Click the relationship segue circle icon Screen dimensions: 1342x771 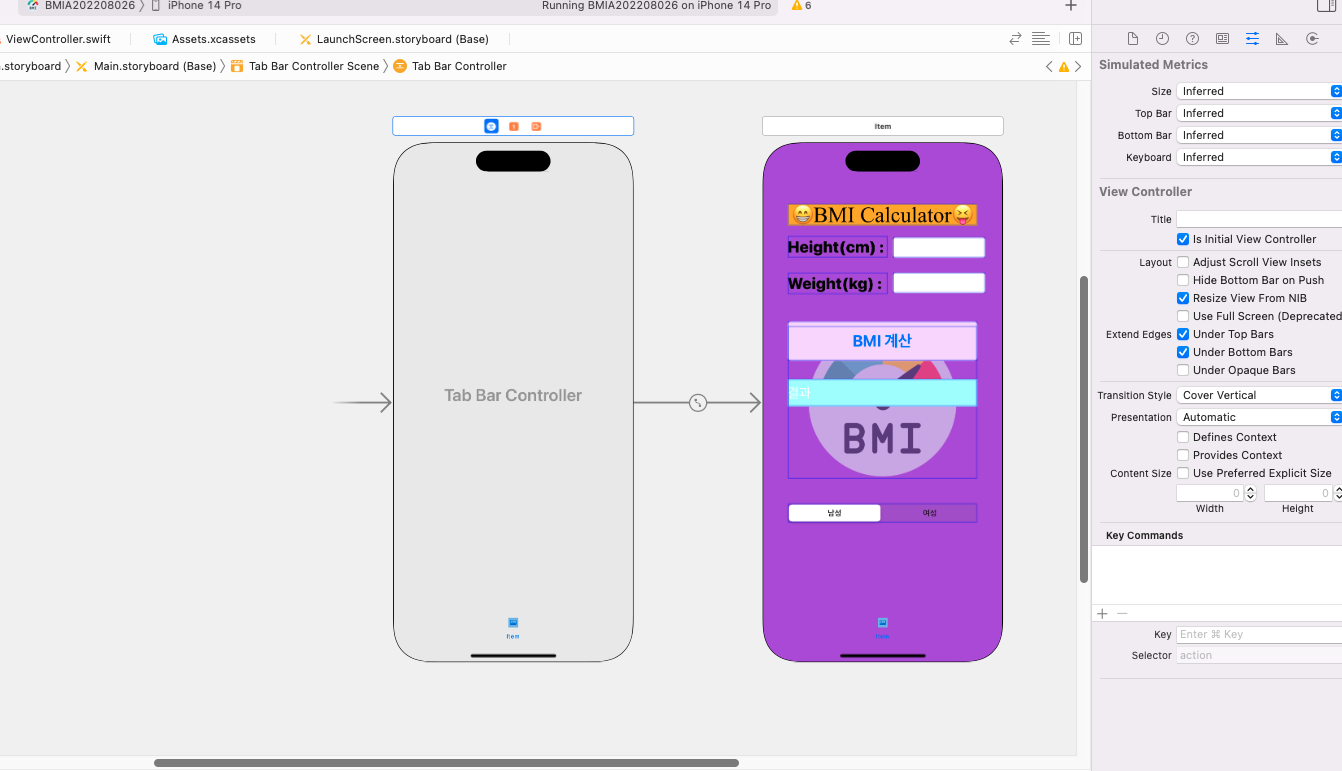(x=698, y=403)
